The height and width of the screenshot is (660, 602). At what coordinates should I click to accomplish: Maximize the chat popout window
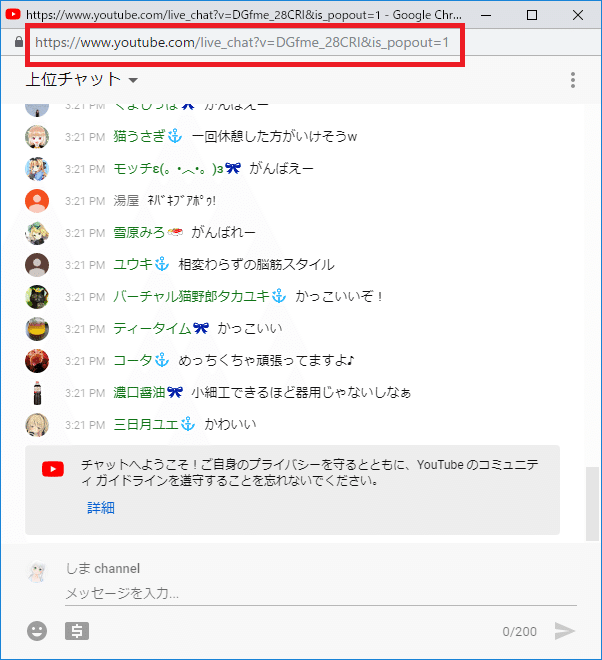[x=532, y=15]
